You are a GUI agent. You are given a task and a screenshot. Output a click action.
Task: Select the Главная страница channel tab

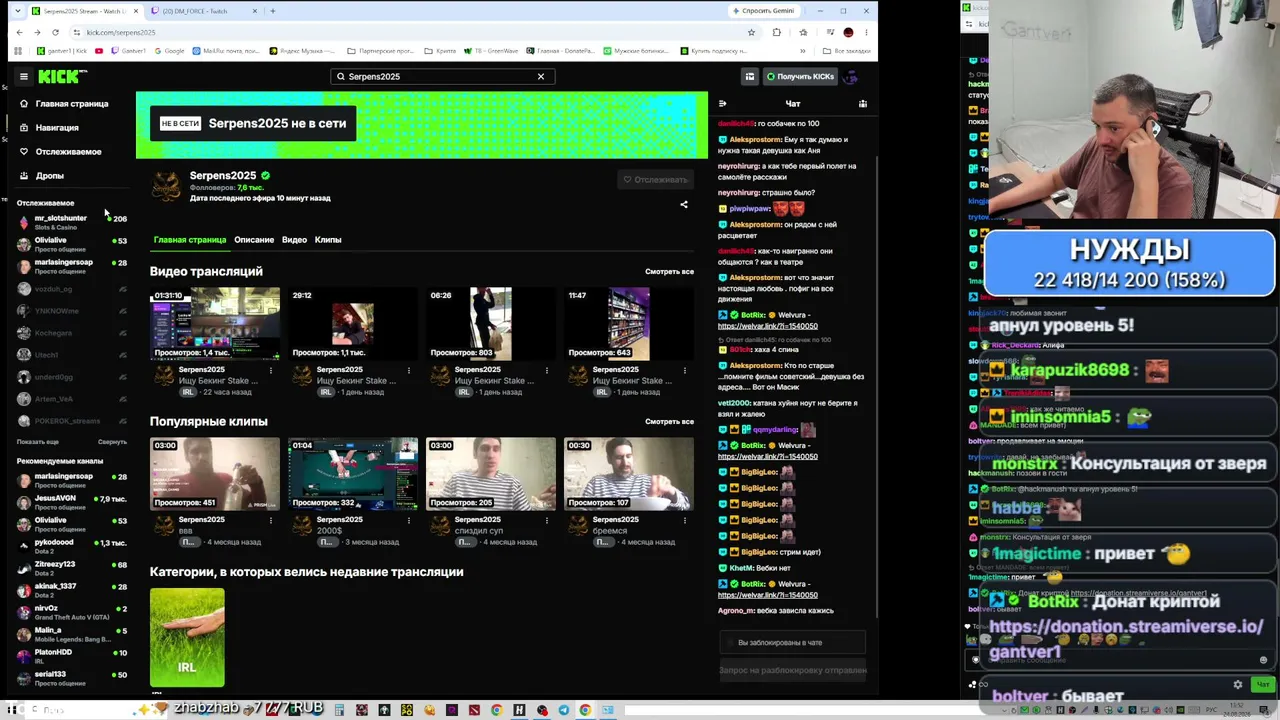pyautogui.click(x=190, y=240)
